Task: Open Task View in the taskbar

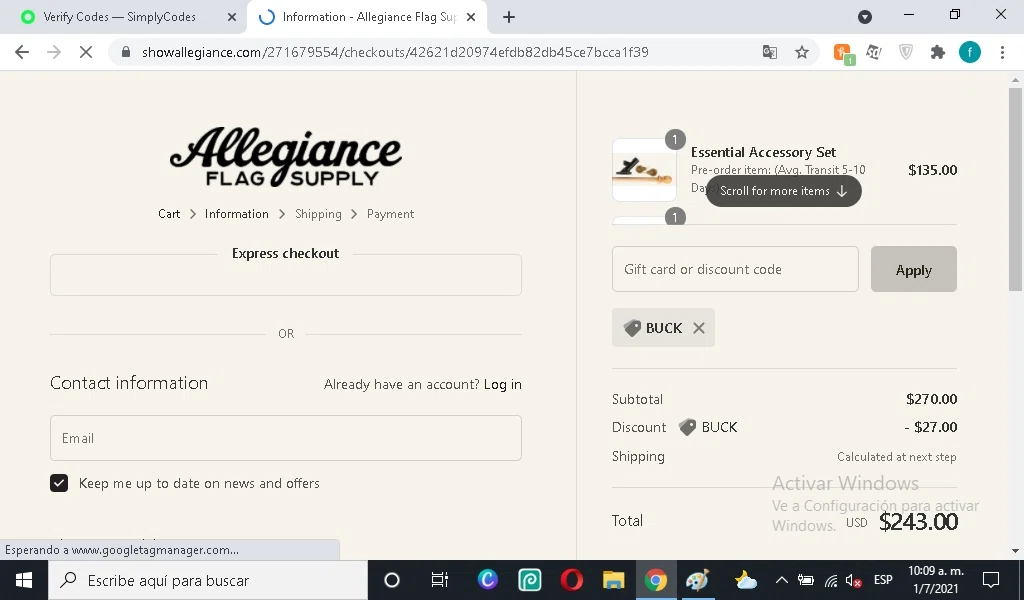Action: 440,580
